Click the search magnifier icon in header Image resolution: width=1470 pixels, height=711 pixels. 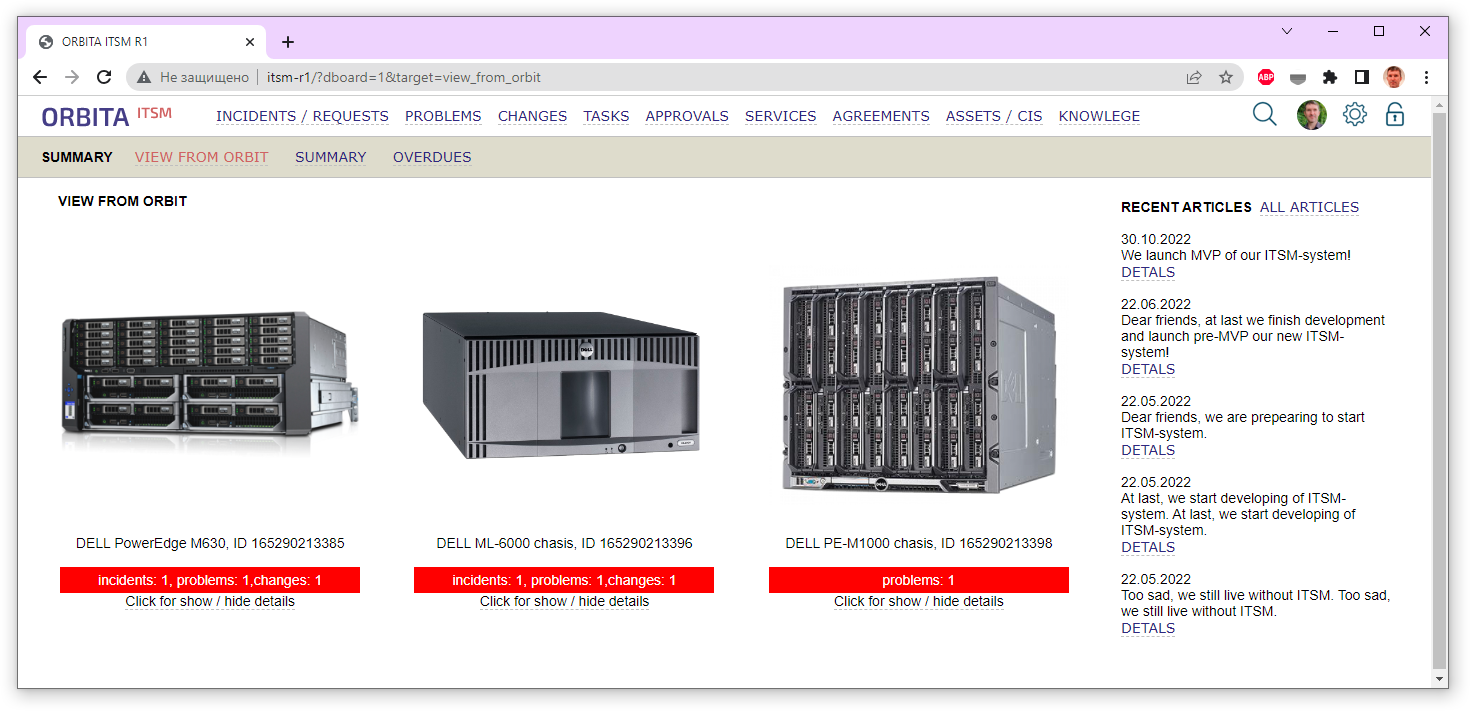(1264, 115)
